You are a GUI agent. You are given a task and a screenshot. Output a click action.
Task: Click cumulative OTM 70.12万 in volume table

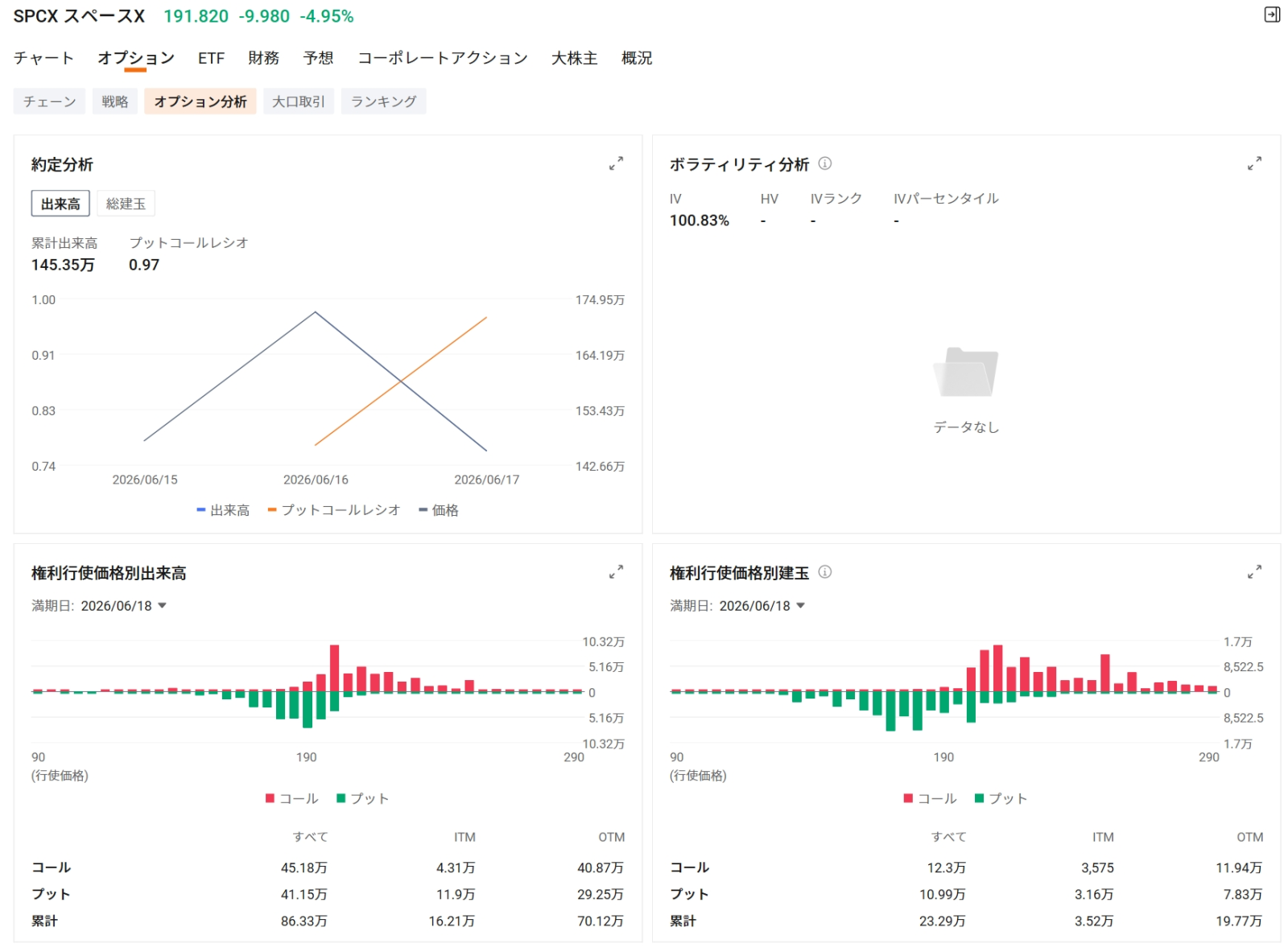click(601, 921)
